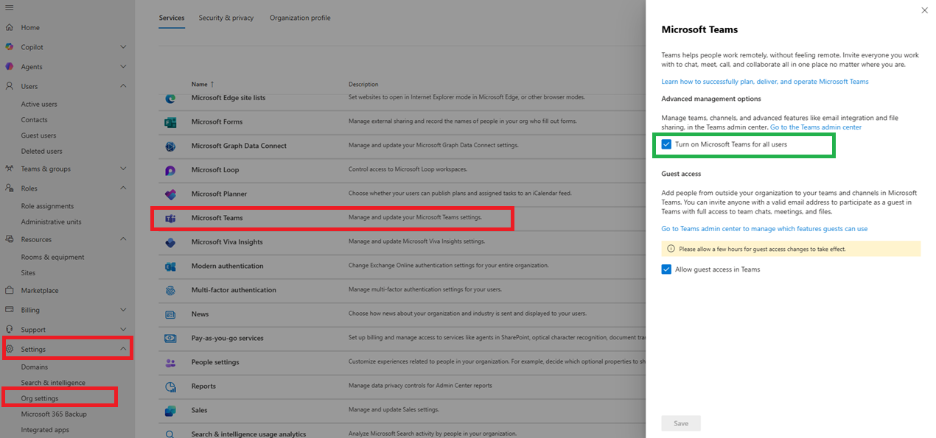
Task: Switch to the Services tab
Action: pos(171,18)
